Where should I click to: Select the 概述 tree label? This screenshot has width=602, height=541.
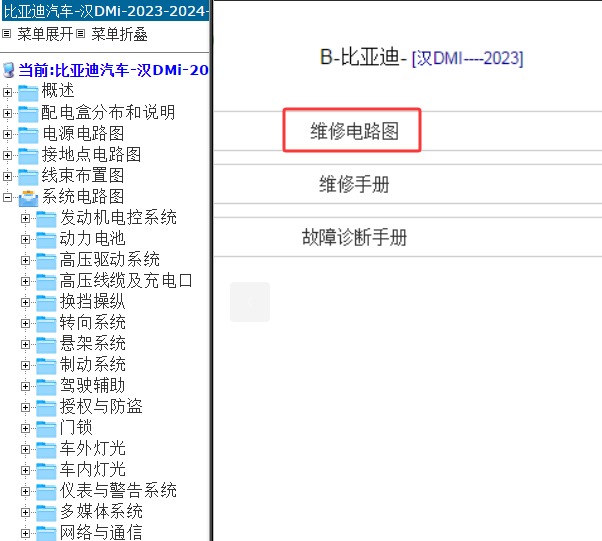[58, 91]
